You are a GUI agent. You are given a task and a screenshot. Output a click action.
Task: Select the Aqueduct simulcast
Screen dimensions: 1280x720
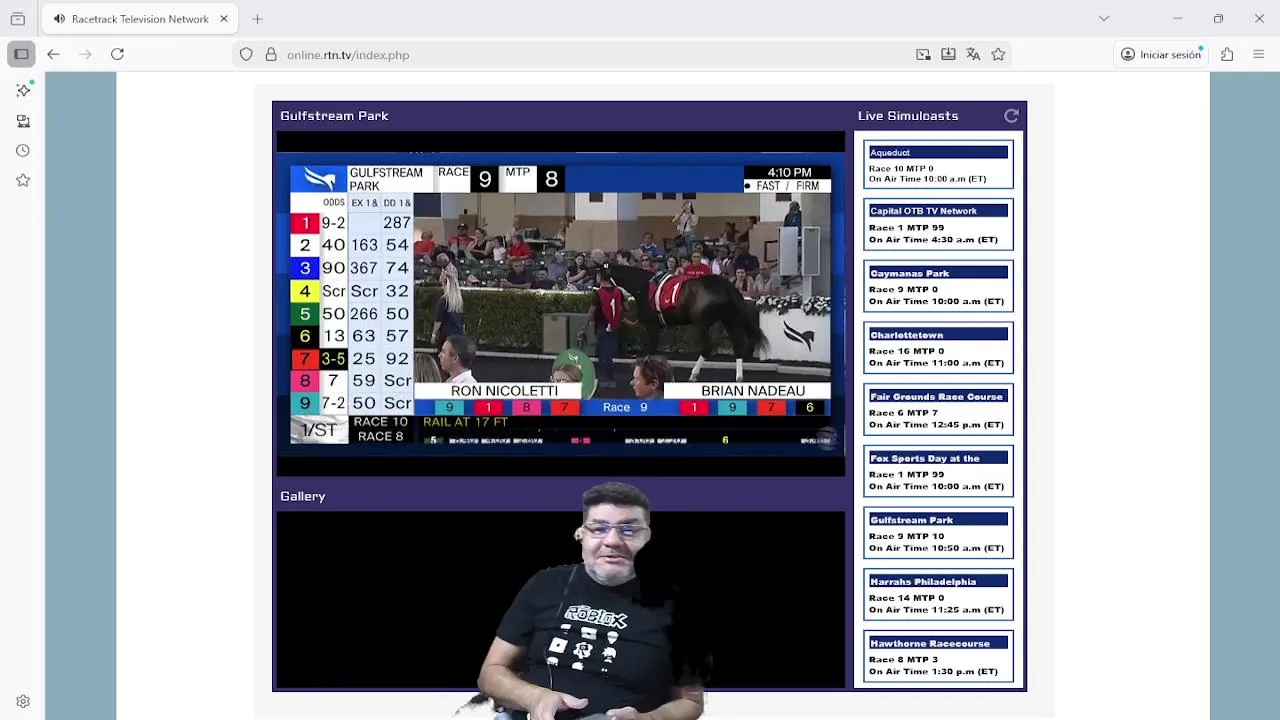(938, 165)
